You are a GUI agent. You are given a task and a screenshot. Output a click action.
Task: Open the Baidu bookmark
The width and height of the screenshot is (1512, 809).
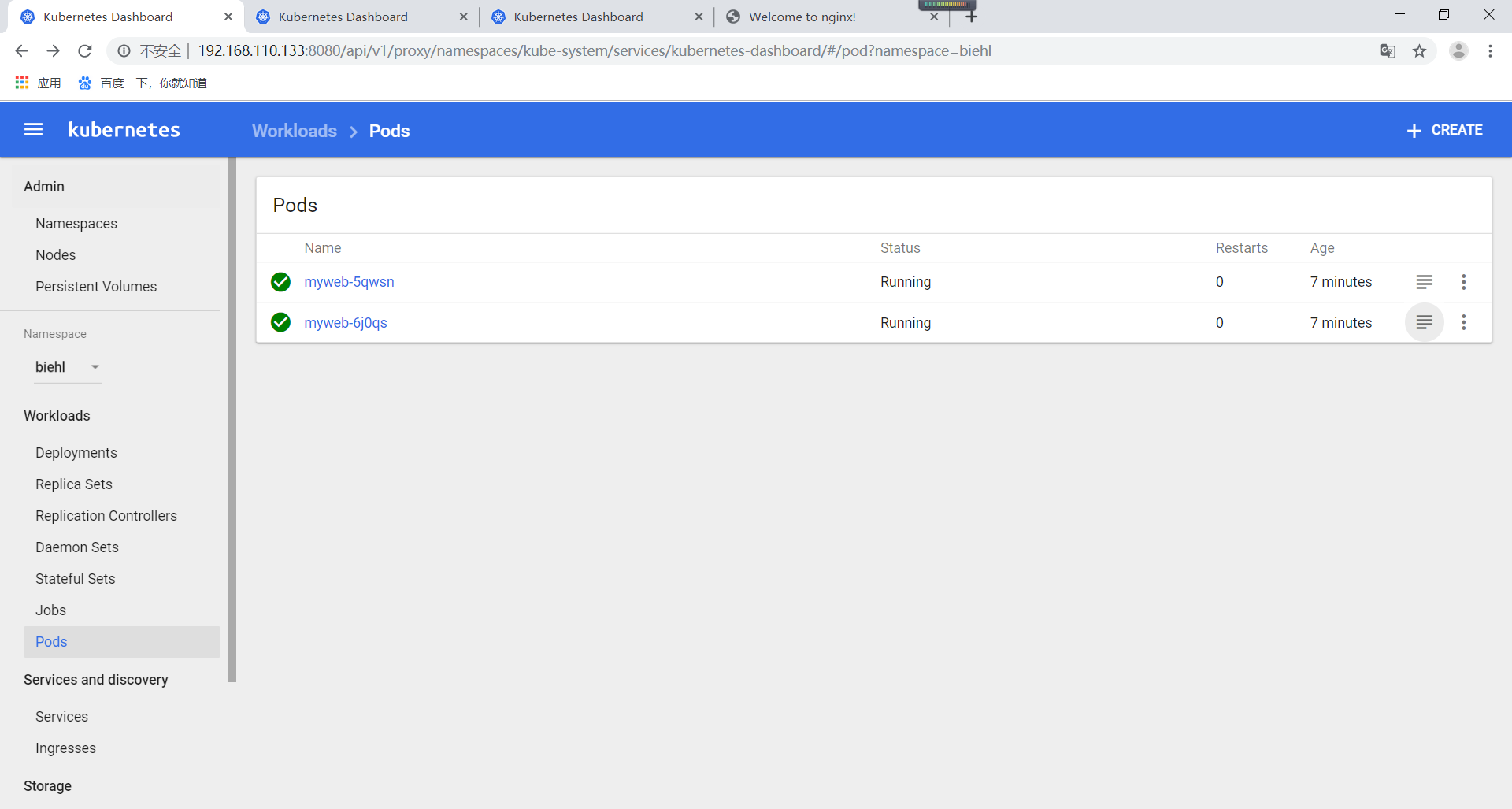coord(143,83)
